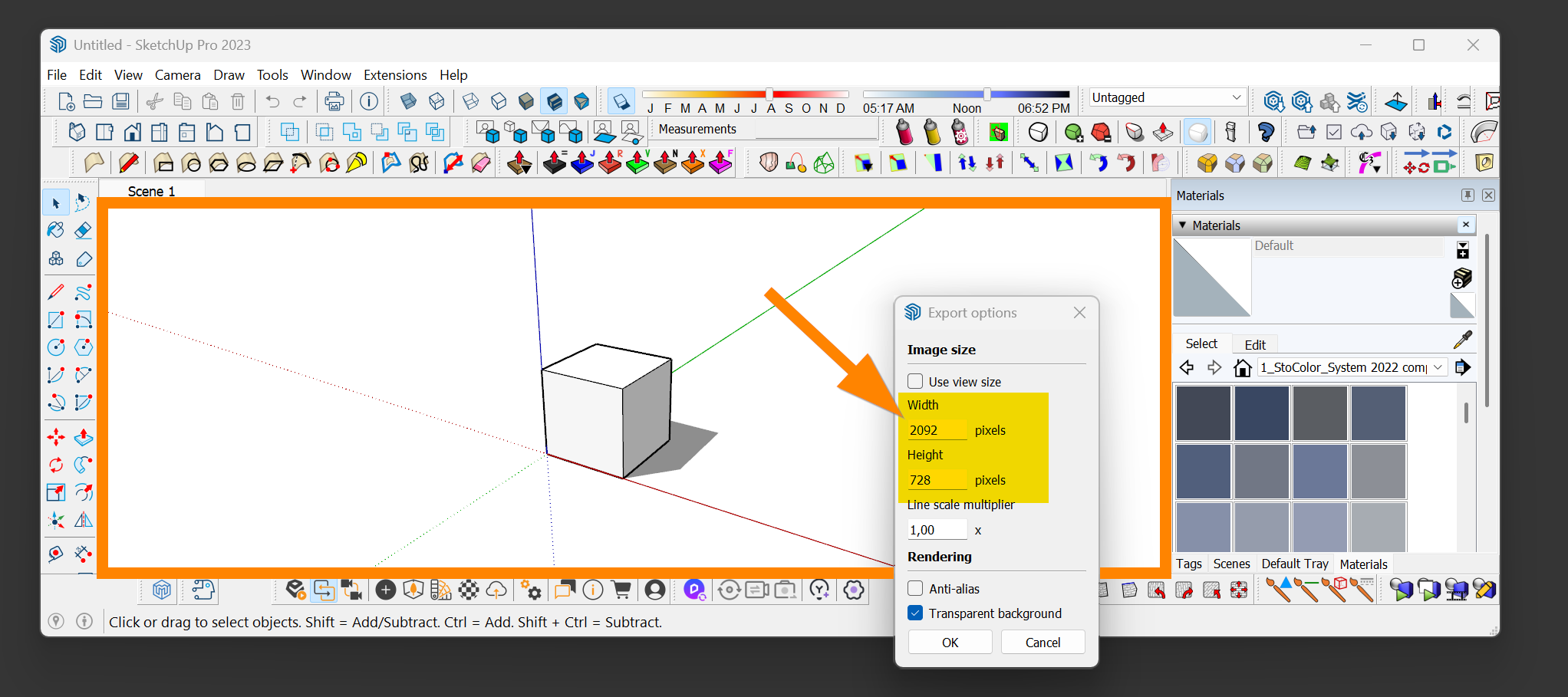Open the Extensions menu
The width and height of the screenshot is (1568, 697).
(x=395, y=74)
